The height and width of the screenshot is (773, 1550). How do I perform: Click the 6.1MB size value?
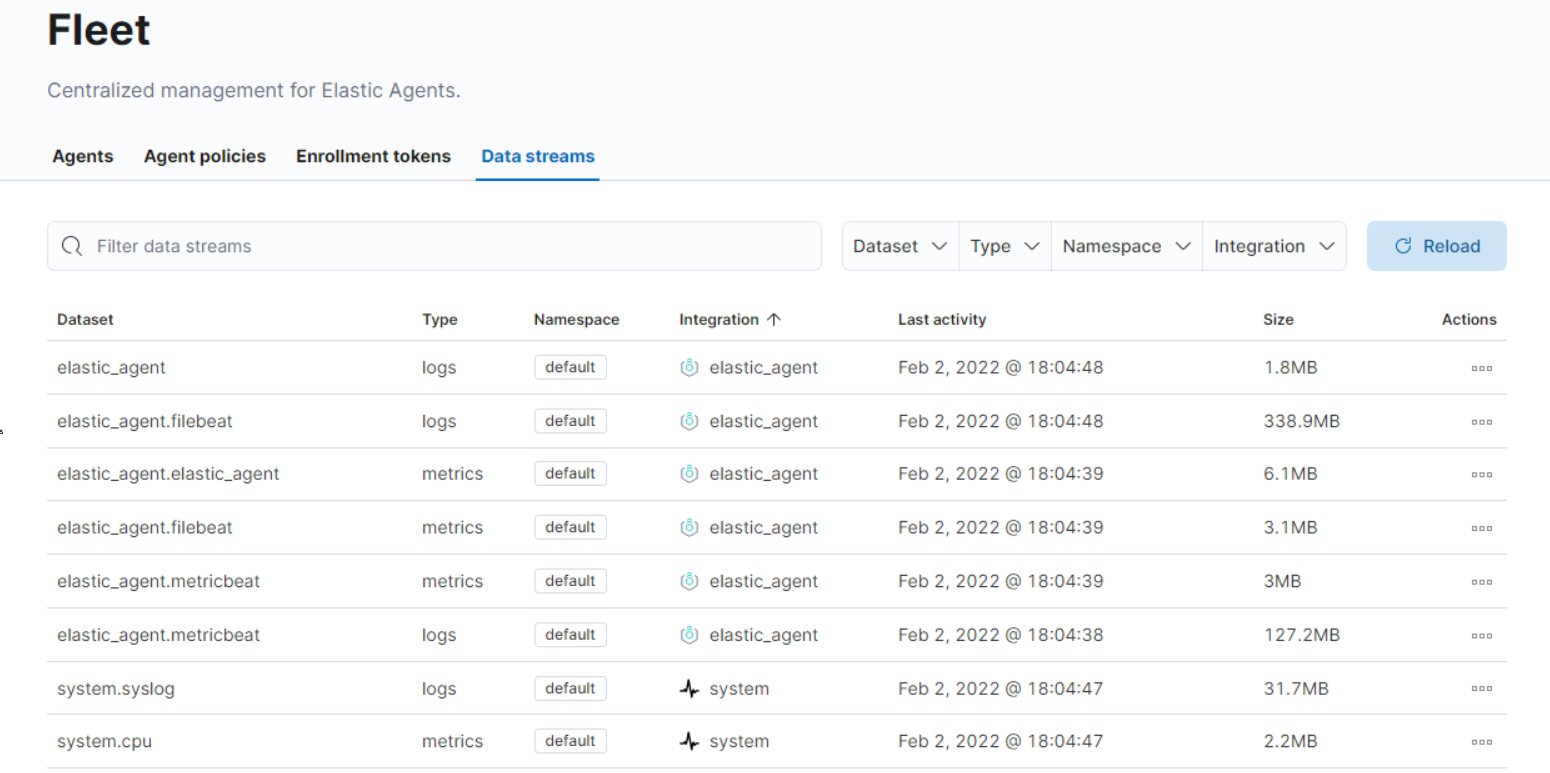click(x=1290, y=474)
